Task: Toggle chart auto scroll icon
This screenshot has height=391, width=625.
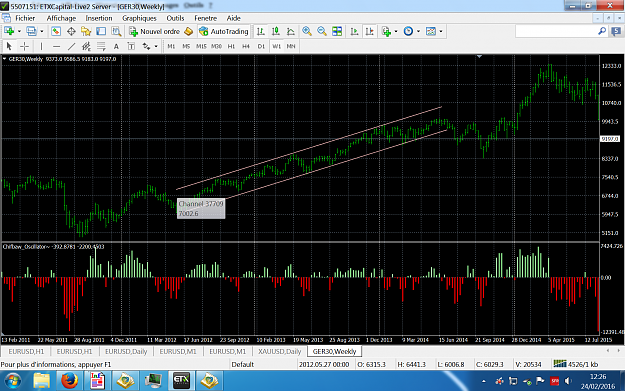Action: click(354, 31)
